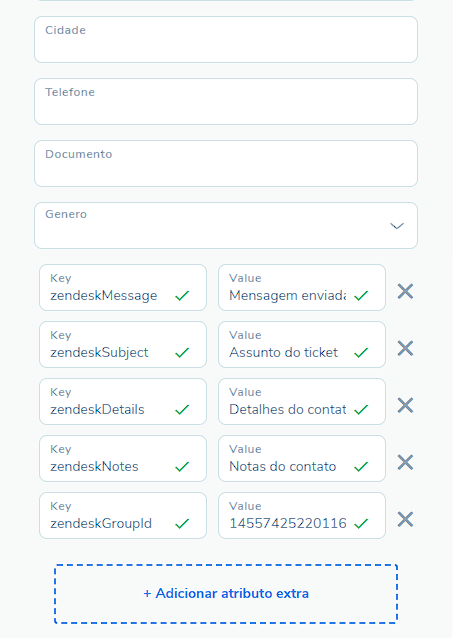This screenshot has height=638, width=453.
Task: Click green checkmark in zendeskNotes key field
Action: (x=182, y=466)
